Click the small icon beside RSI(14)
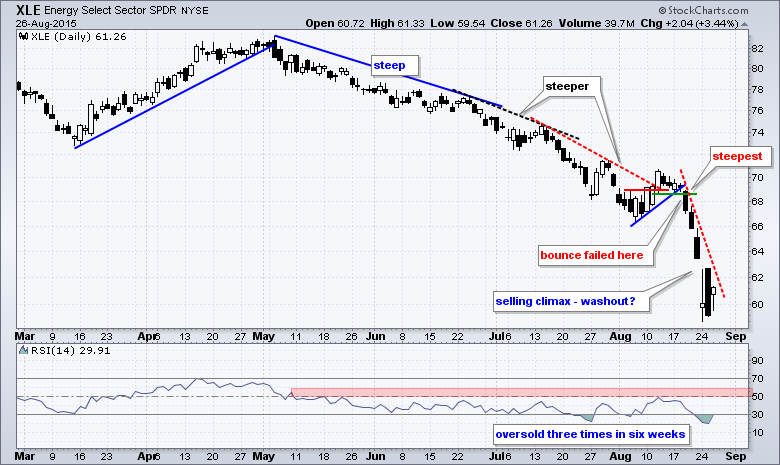This screenshot has width=780, height=465. tap(23, 350)
